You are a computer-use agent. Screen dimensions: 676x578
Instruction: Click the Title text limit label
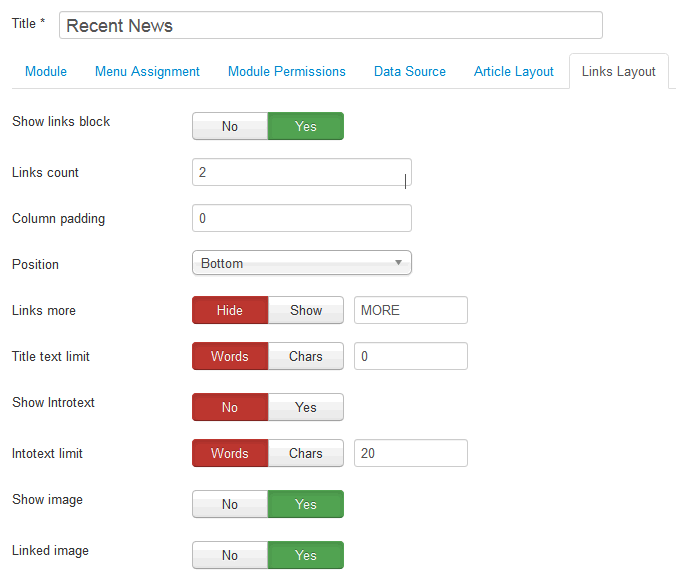pos(50,356)
